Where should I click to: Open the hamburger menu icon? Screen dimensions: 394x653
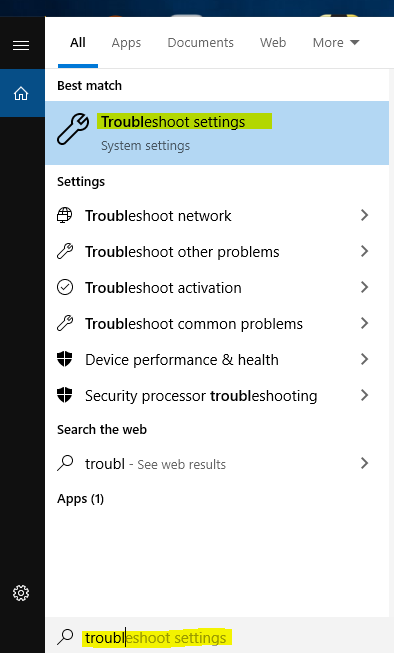(21, 45)
